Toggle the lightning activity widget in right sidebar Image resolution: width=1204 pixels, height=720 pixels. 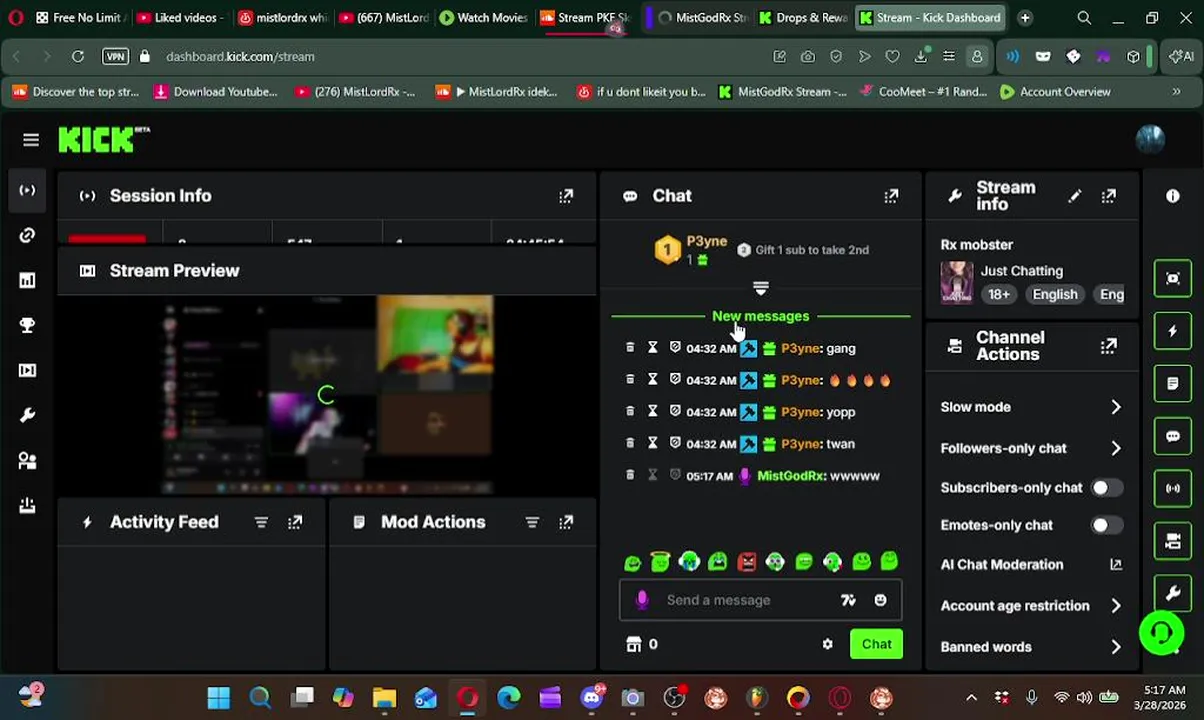coord(1173,331)
